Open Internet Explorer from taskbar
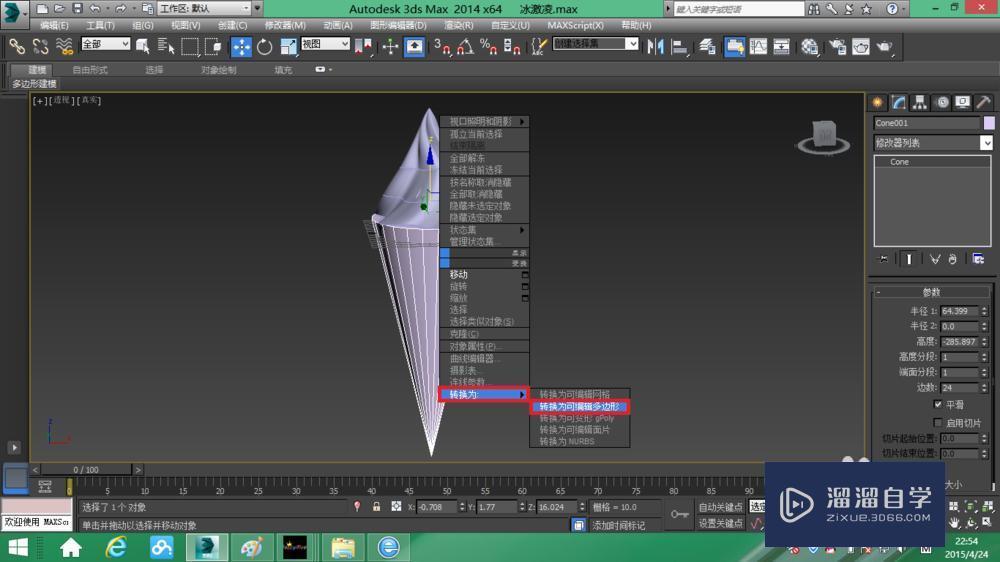 click(x=116, y=548)
